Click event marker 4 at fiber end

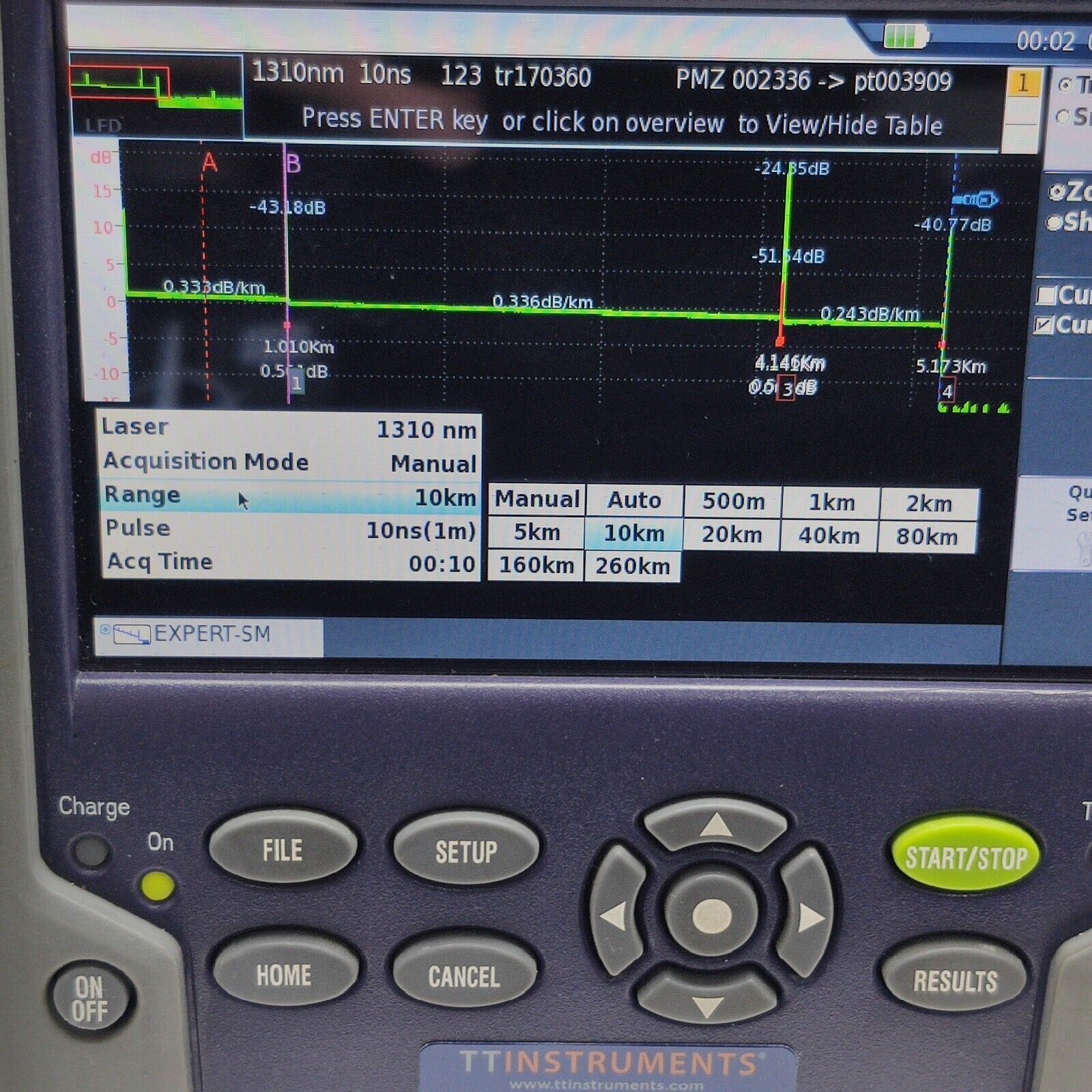coord(947,392)
